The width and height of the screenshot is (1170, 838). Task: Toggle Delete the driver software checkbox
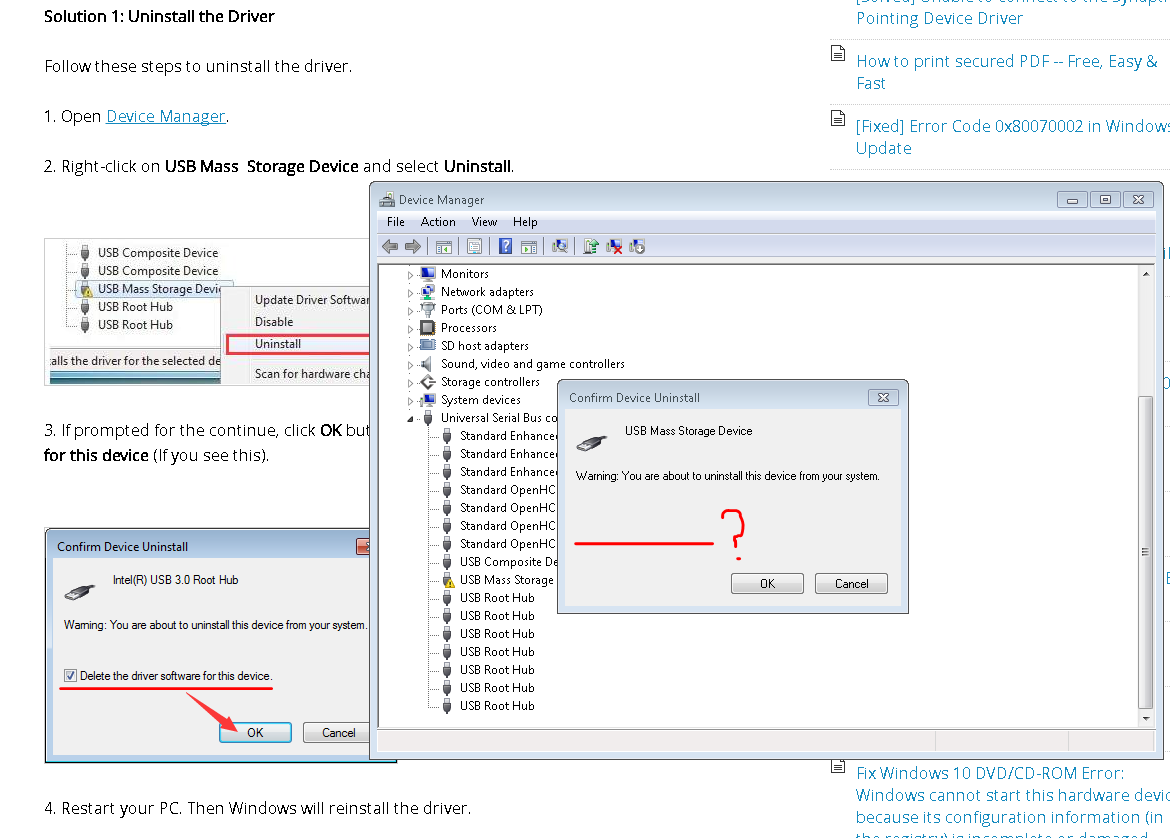(69, 676)
